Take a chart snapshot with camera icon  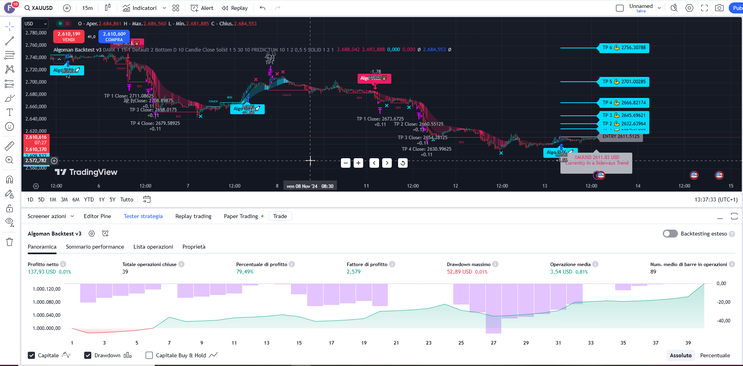coord(719,8)
